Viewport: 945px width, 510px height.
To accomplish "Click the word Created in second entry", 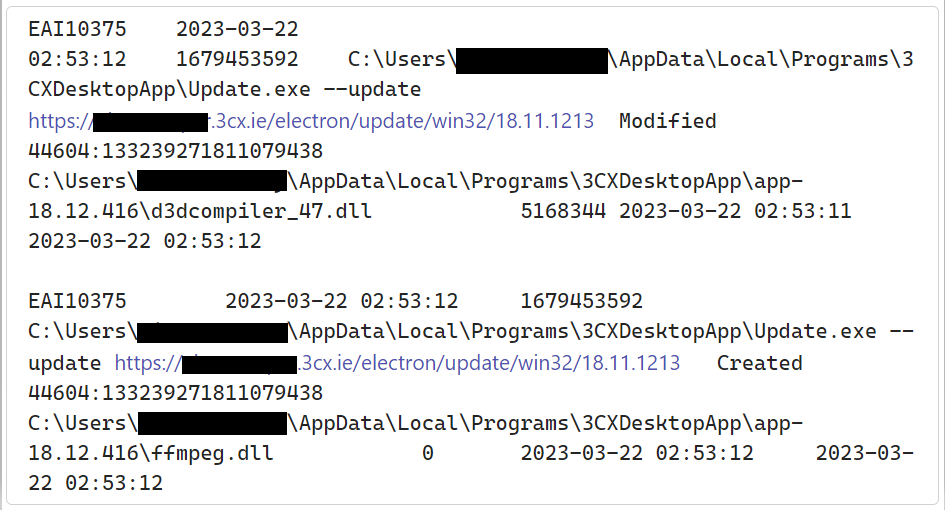I will tap(759, 363).
